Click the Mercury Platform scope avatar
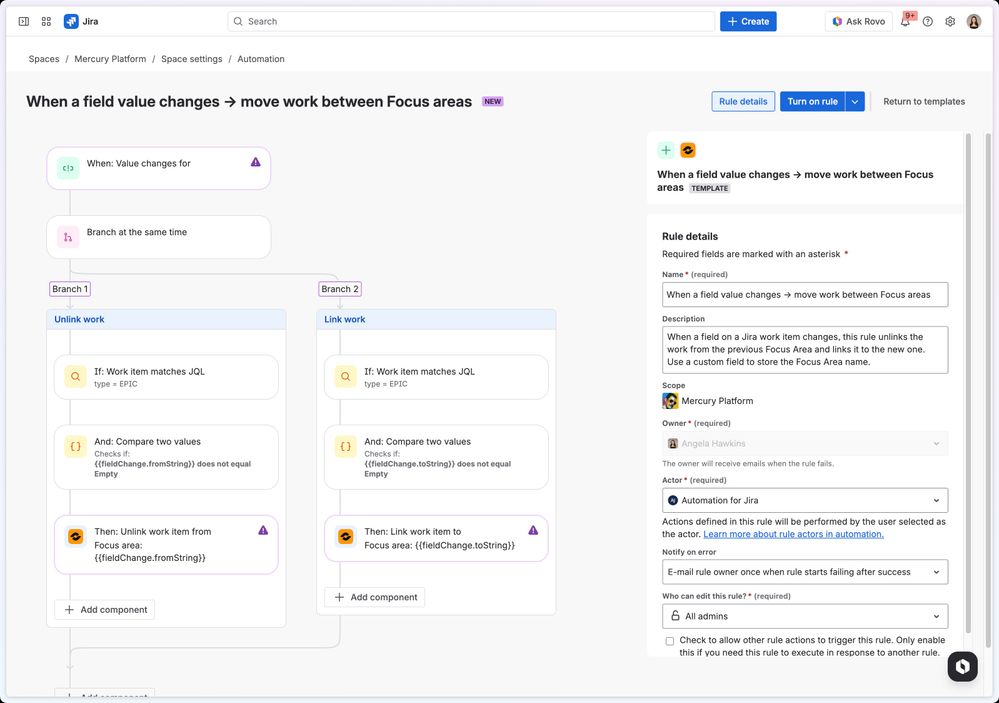999x703 pixels. tap(670, 401)
